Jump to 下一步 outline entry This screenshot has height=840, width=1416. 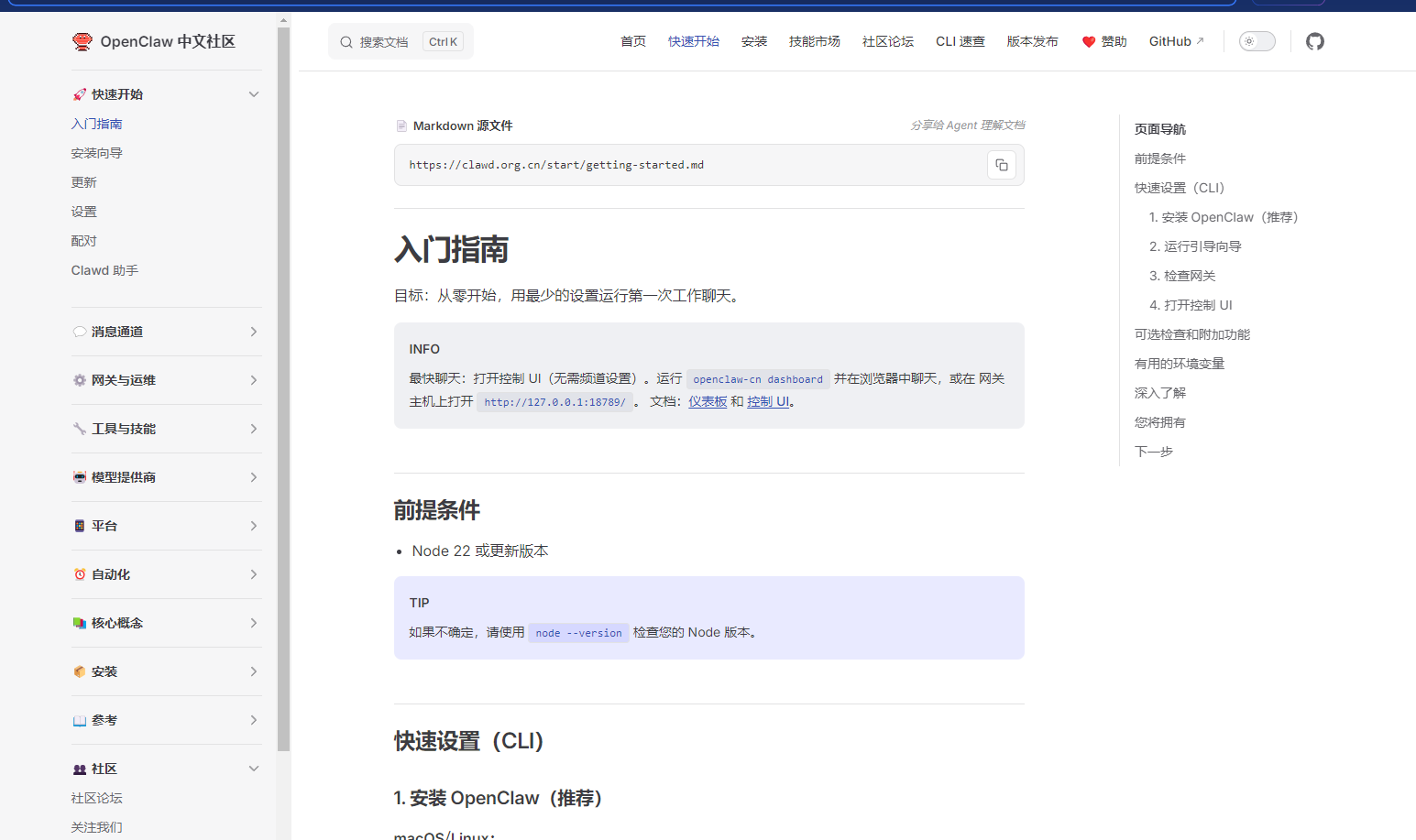[x=1154, y=452]
